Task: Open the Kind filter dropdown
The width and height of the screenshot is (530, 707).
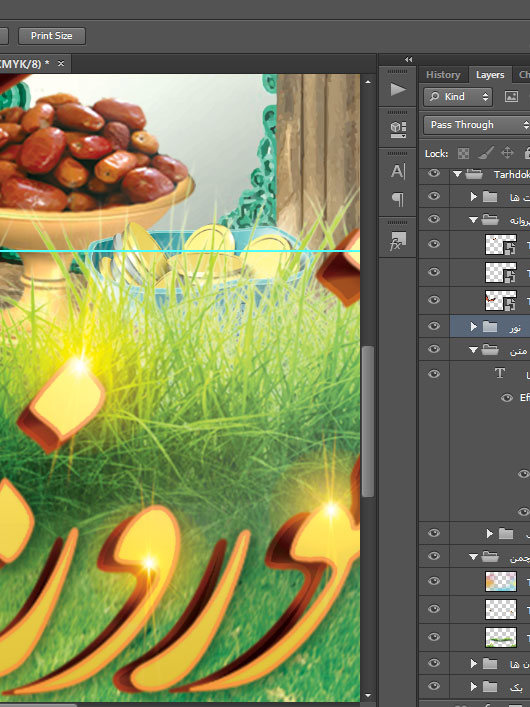Action: (x=458, y=96)
